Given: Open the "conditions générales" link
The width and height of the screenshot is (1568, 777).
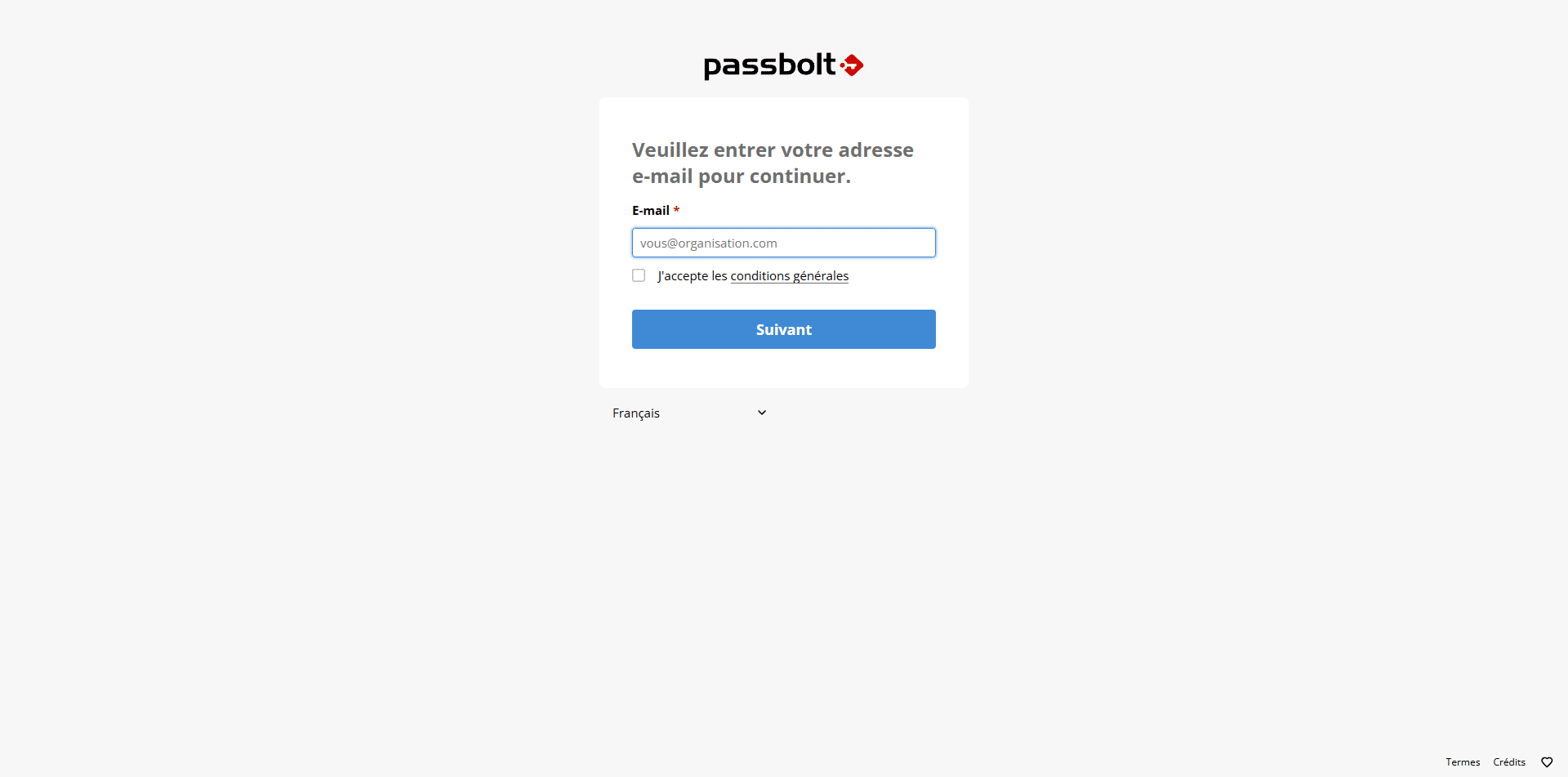Looking at the screenshot, I should point(790,276).
